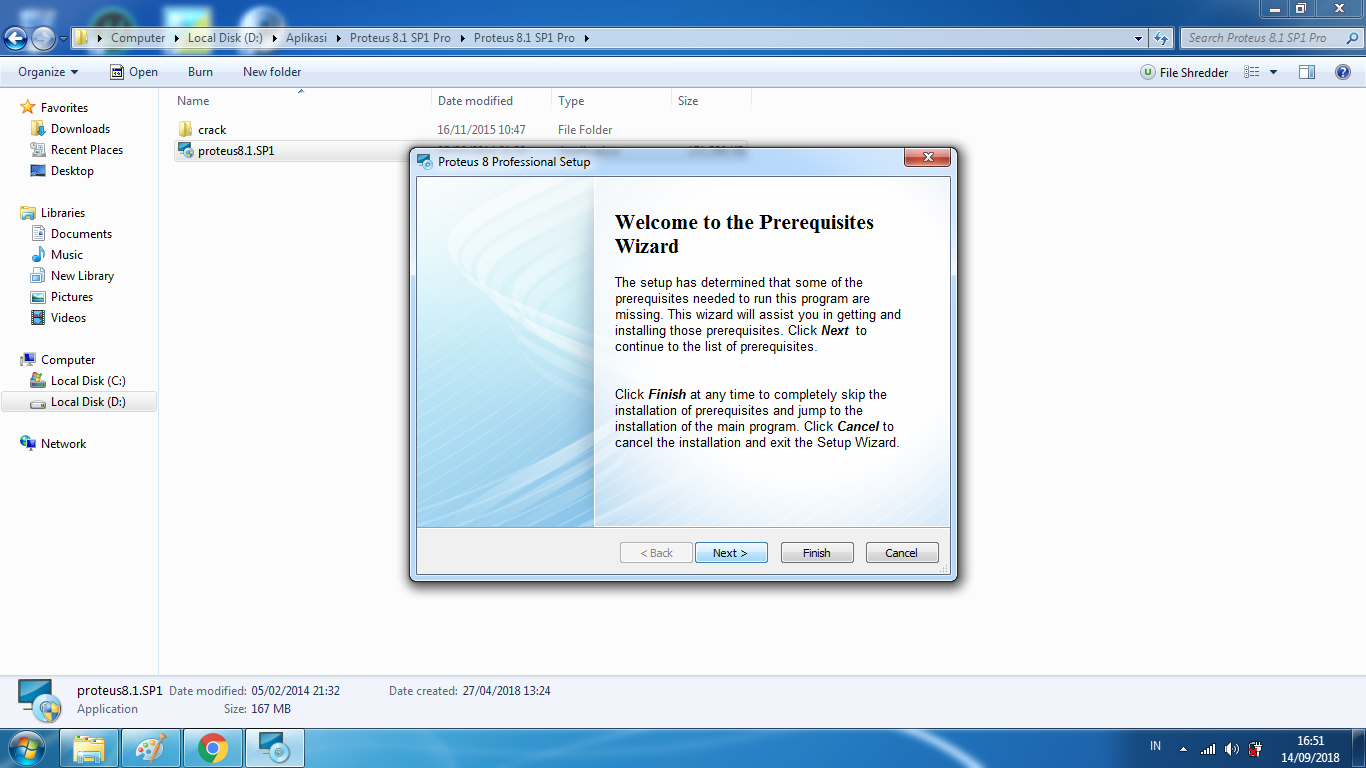Open the Videos library
The image size is (1366, 768).
pos(68,318)
